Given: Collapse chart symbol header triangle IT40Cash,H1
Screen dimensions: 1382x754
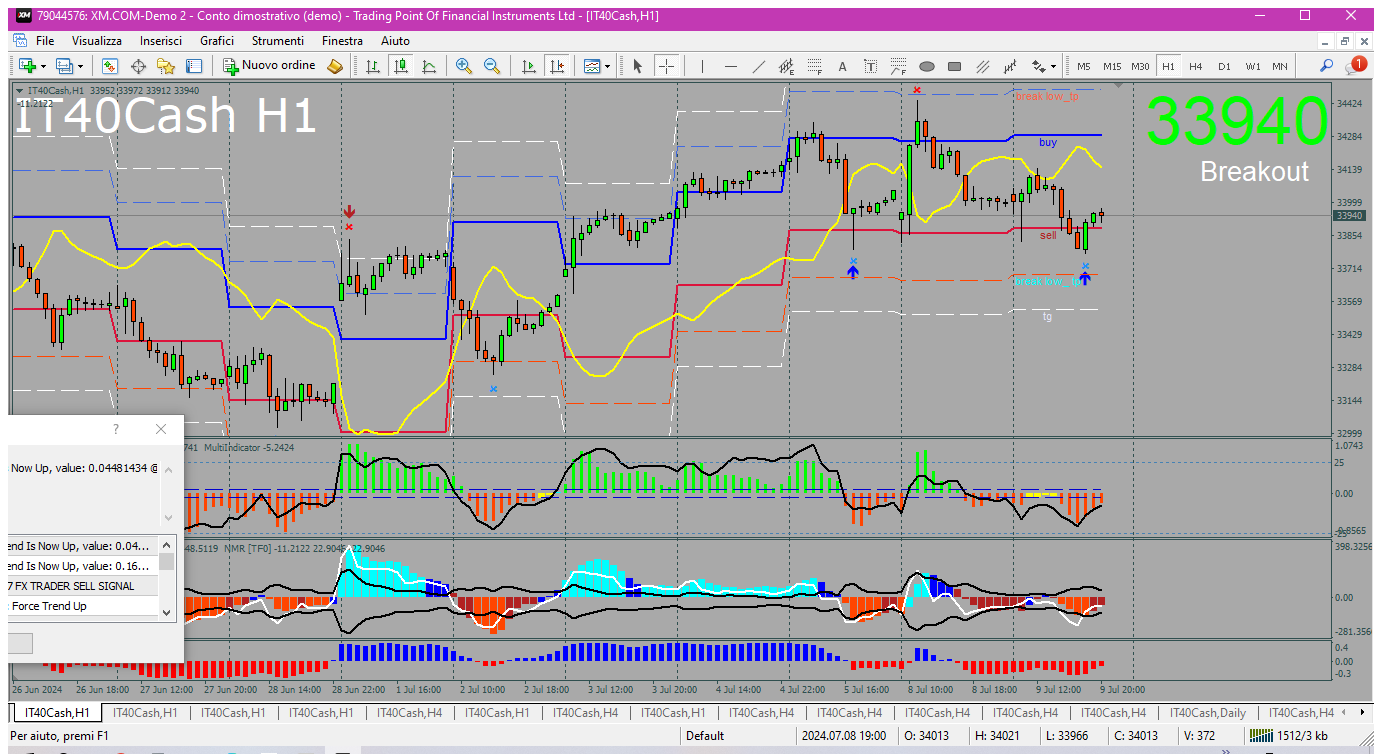Looking at the screenshot, I should (19, 91).
